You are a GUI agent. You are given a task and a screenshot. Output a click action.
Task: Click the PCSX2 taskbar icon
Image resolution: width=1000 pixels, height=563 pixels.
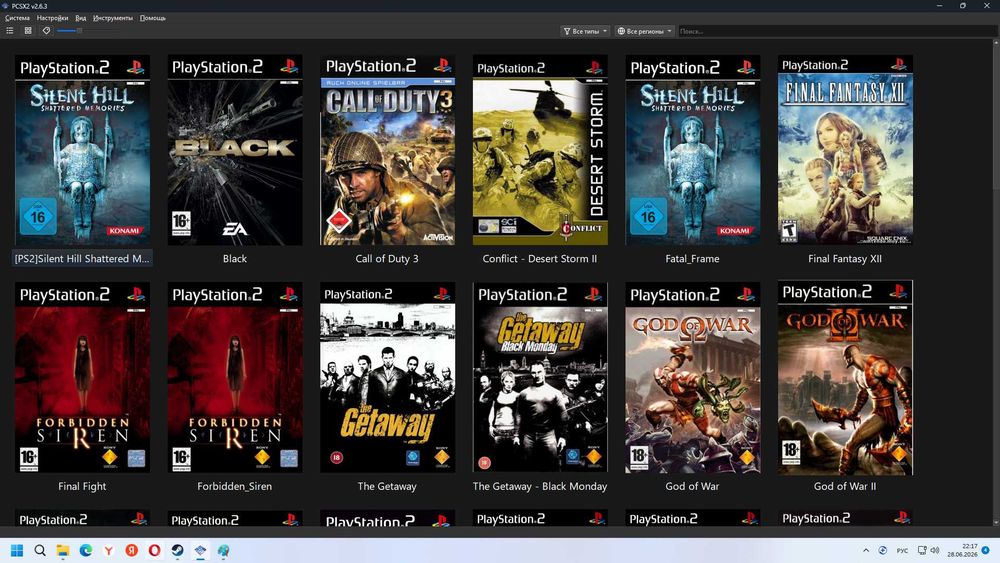pos(200,550)
